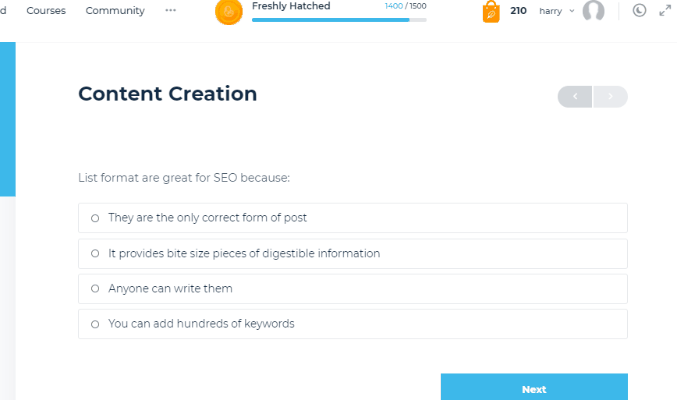The width and height of the screenshot is (677, 400).
Task: Enter fullscreen with the expand arrows icon
Action: (x=664, y=11)
